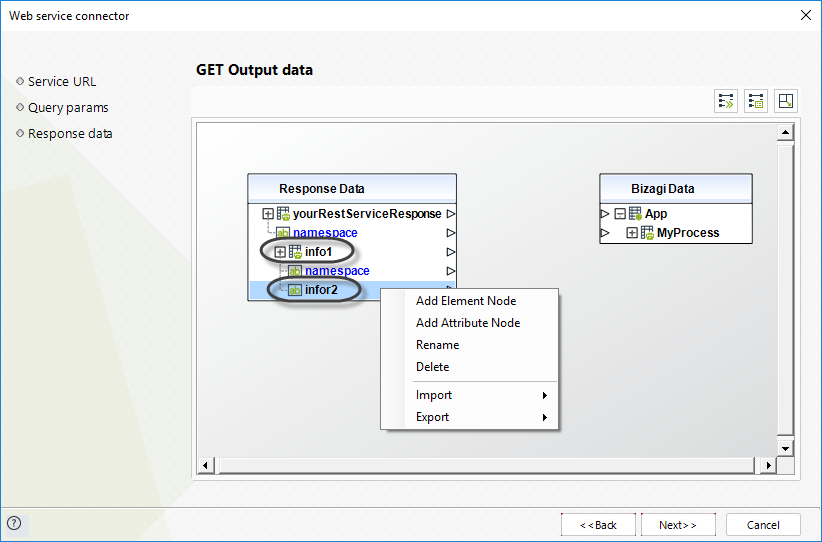Screen dimensions: 822x542
Task: Close the Web service connector dialog
Action: coord(806,15)
